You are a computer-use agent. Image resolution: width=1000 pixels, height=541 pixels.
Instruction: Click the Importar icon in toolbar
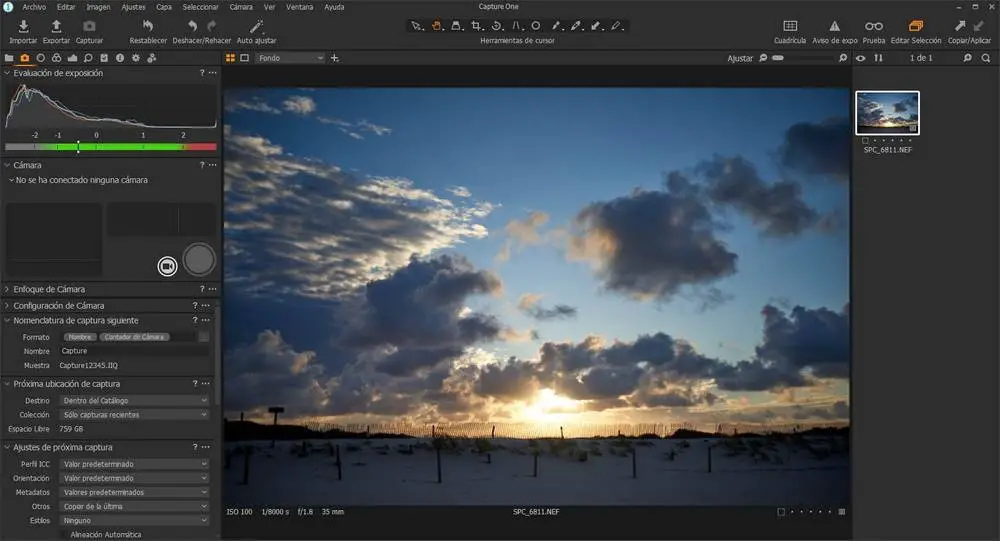22,26
